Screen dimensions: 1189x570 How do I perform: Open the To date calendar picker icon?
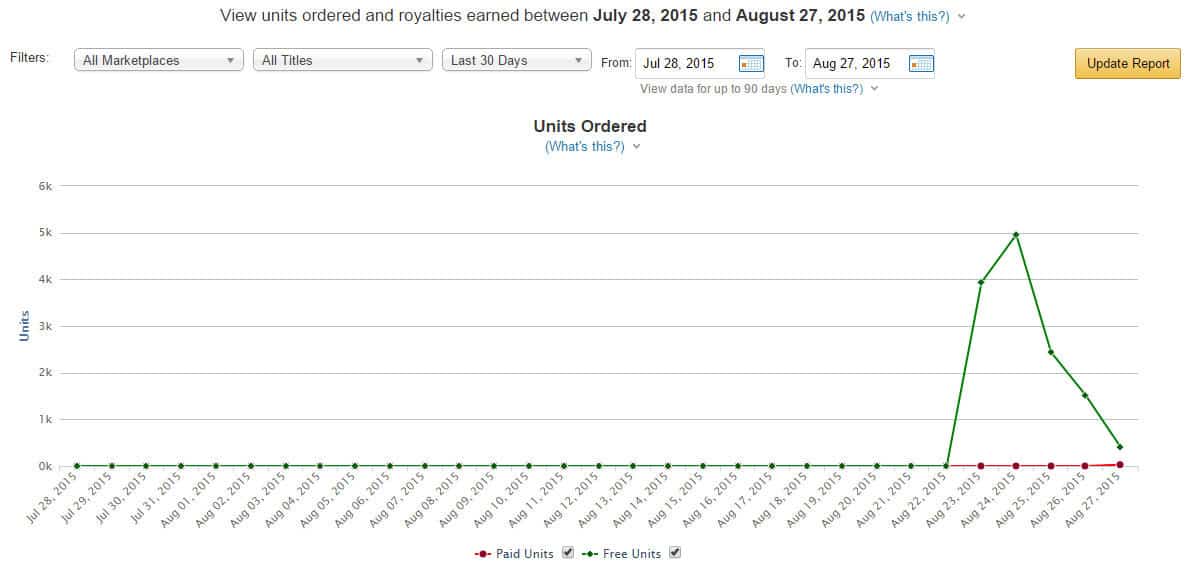click(x=921, y=64)
